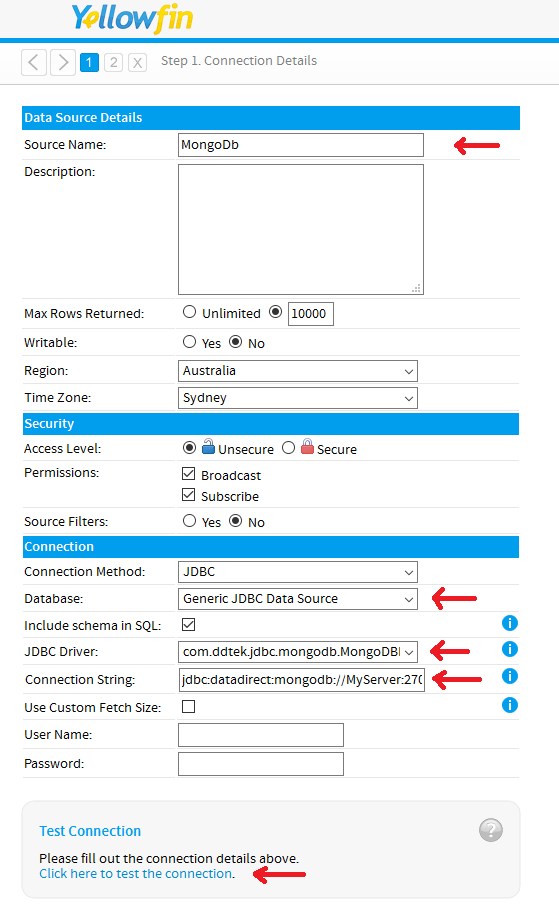Open the Test Connection help question icon
Viewport: 559px width, 905px height.
(x=491, y=830)
